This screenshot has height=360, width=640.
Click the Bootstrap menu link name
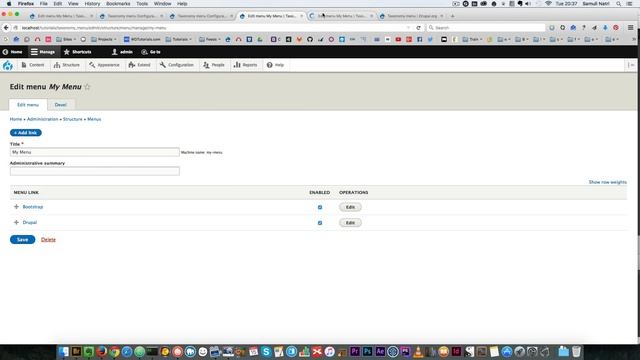click(x=33, y=207)
